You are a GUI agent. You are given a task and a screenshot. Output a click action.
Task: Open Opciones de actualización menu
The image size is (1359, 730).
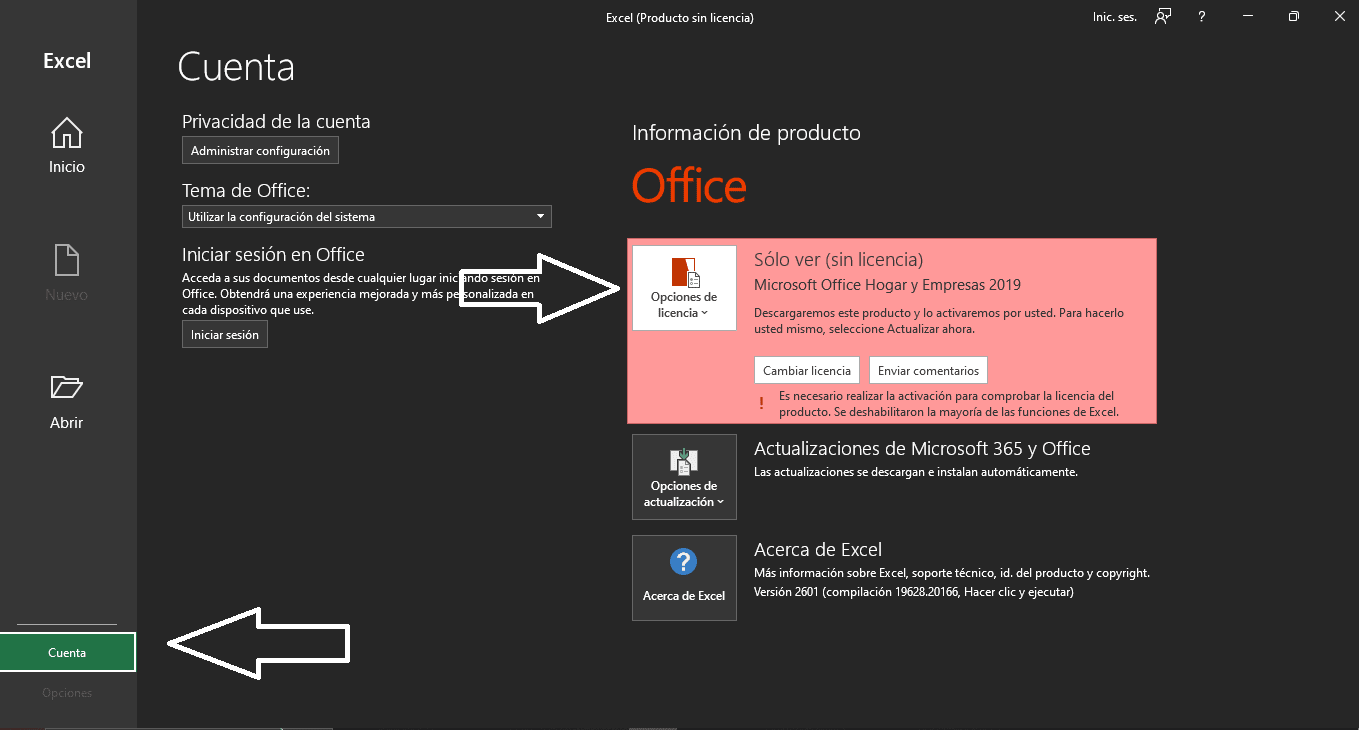pyautogui.click(x=684, y=477)
